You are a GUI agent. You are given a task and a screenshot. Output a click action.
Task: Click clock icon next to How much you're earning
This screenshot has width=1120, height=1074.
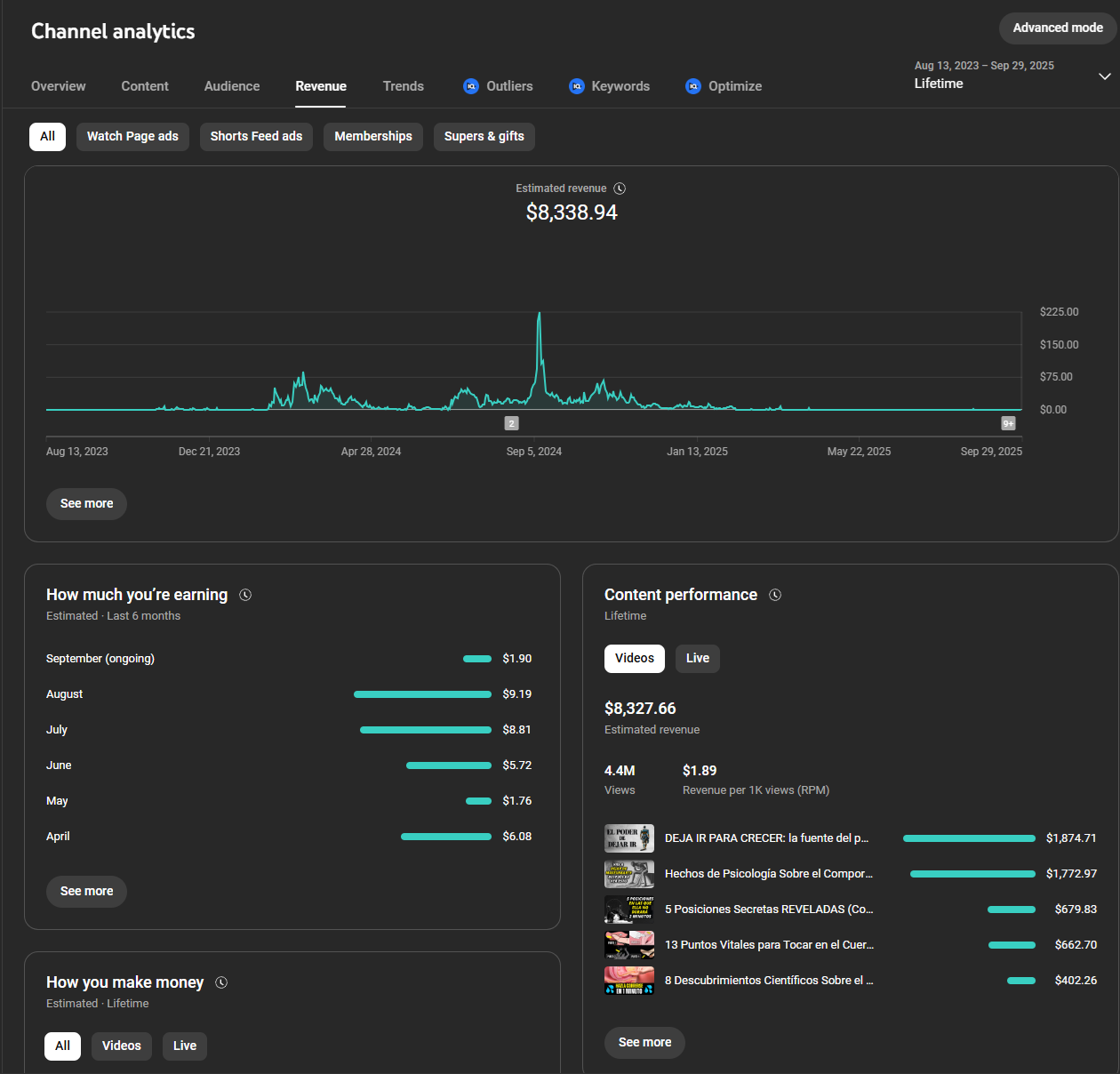point(245,595)
